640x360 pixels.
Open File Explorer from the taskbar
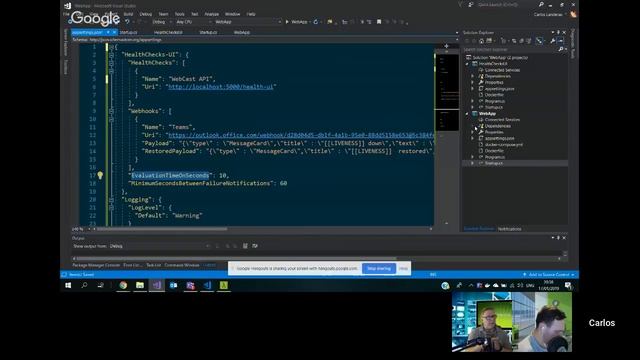(140, 285)
